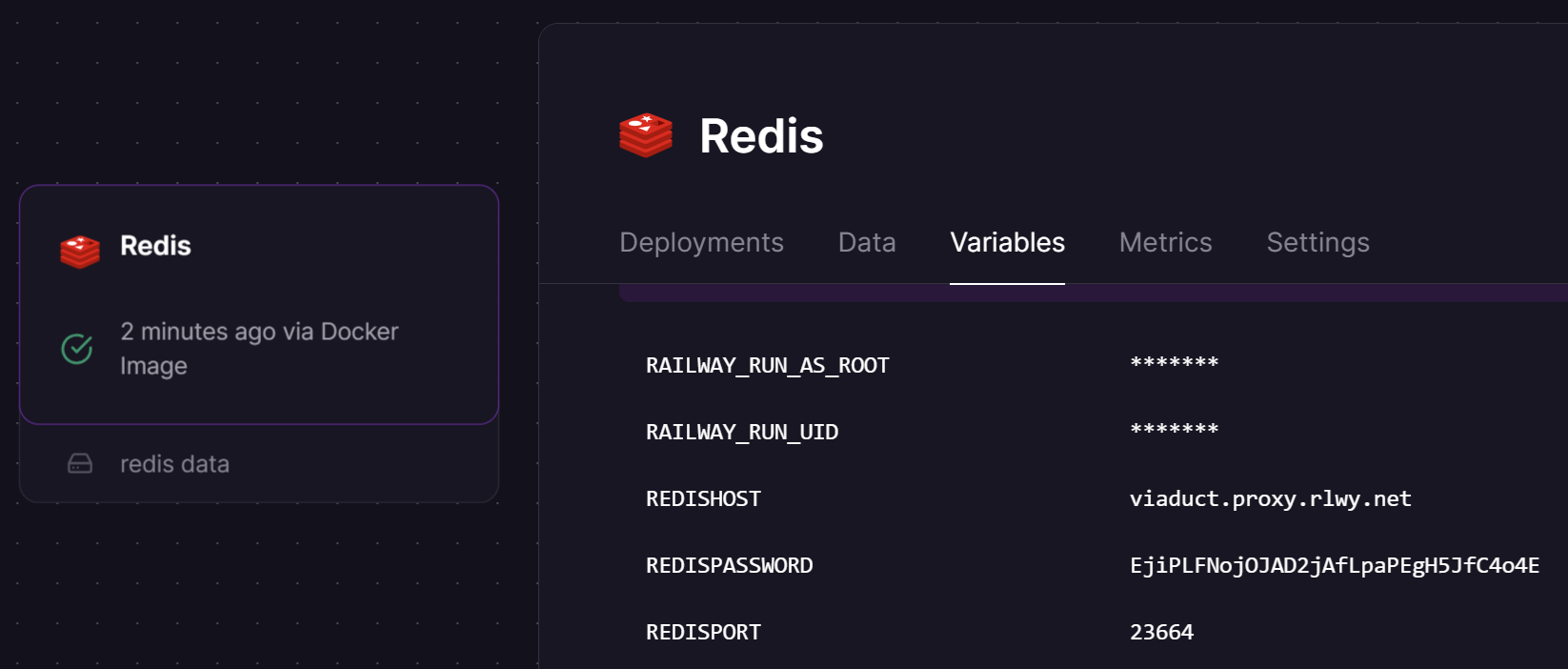1568x669 pixels.
Task: Switch to the Data tab
Action: click(867, 242)
